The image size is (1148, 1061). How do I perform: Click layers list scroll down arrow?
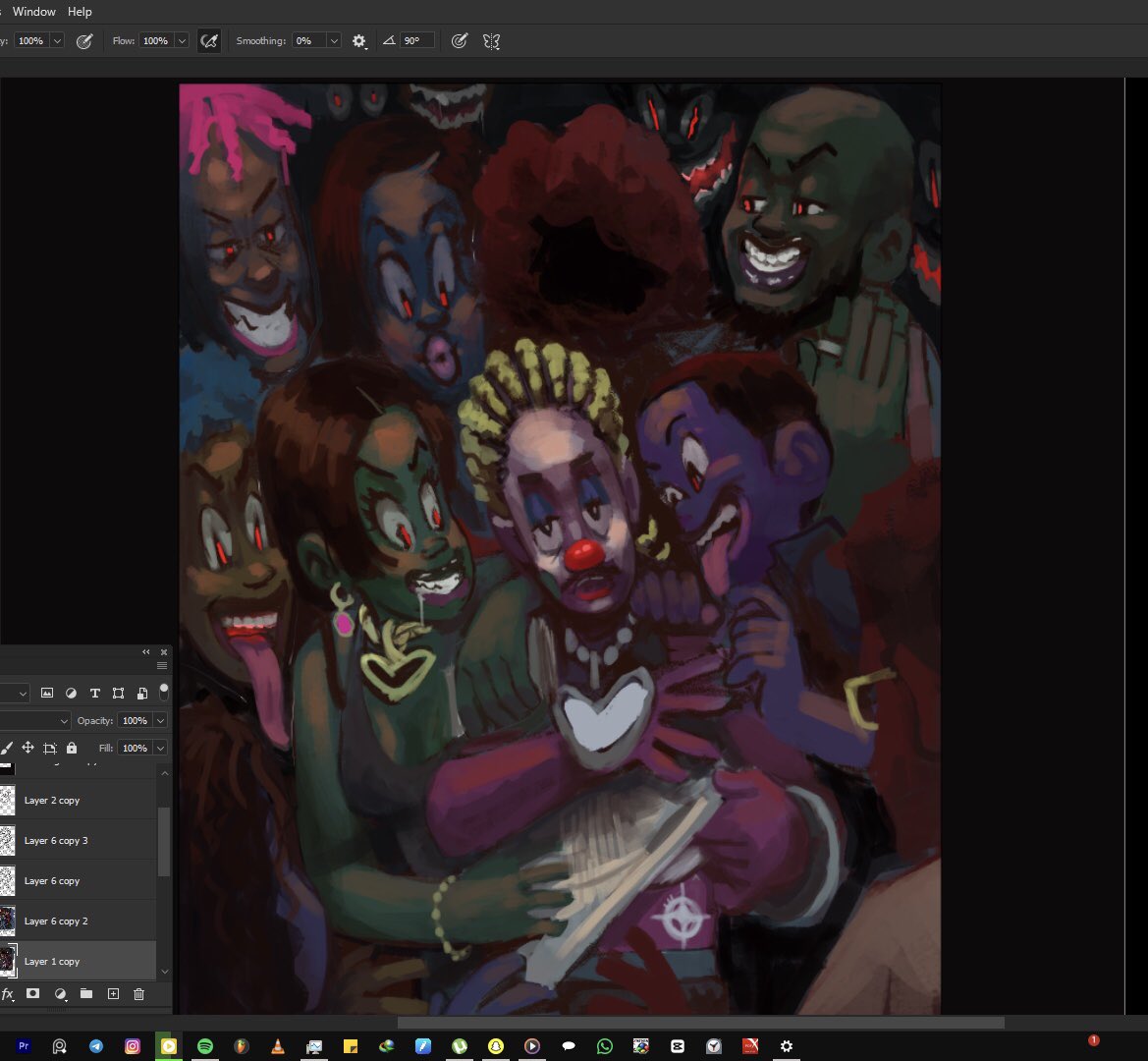click(x=165, y=972)
